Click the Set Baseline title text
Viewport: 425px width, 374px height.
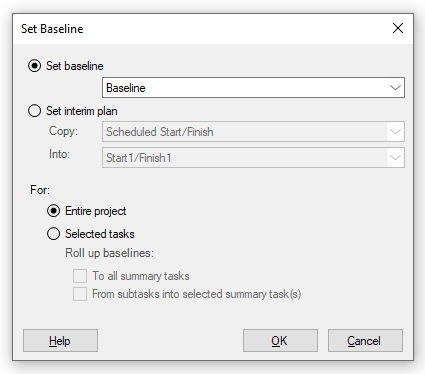(52, 29)
